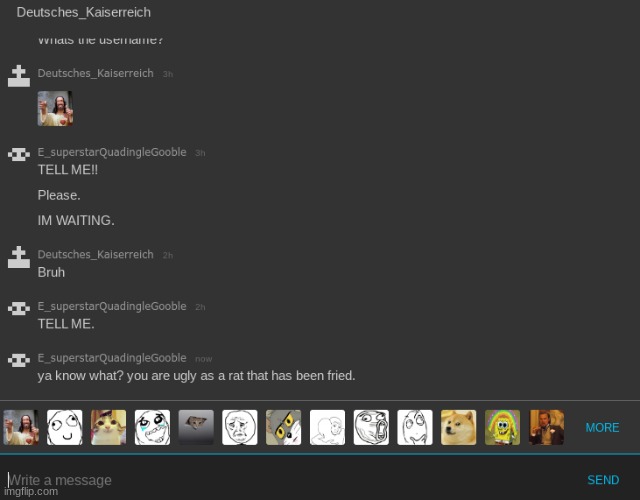Select the ceiling cat meme sticker
The height and width of the screenshot is (500, 640).
click(196, 427)
